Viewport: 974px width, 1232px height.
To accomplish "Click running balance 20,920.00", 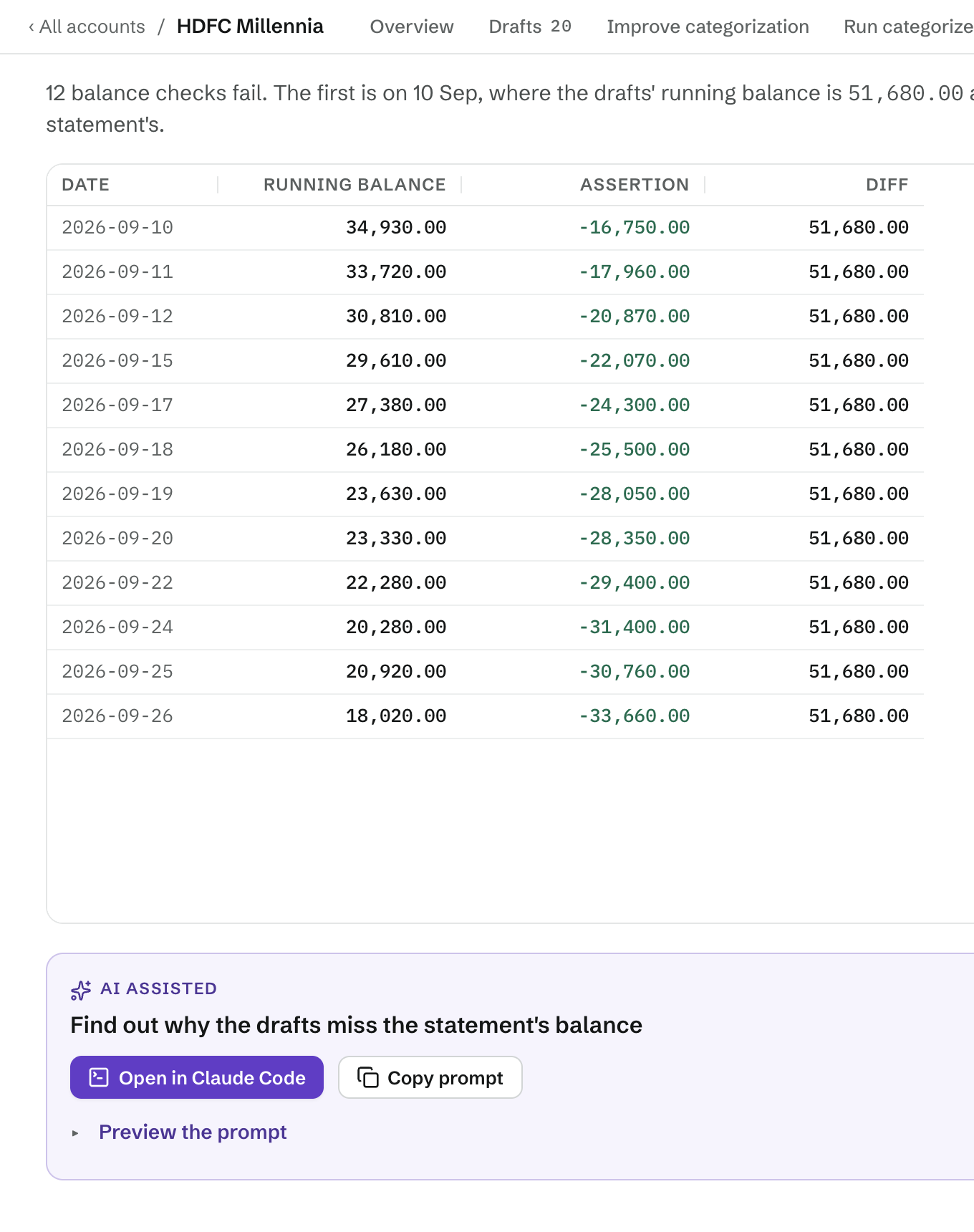I will pyautogui.click(x=396, y=672).
